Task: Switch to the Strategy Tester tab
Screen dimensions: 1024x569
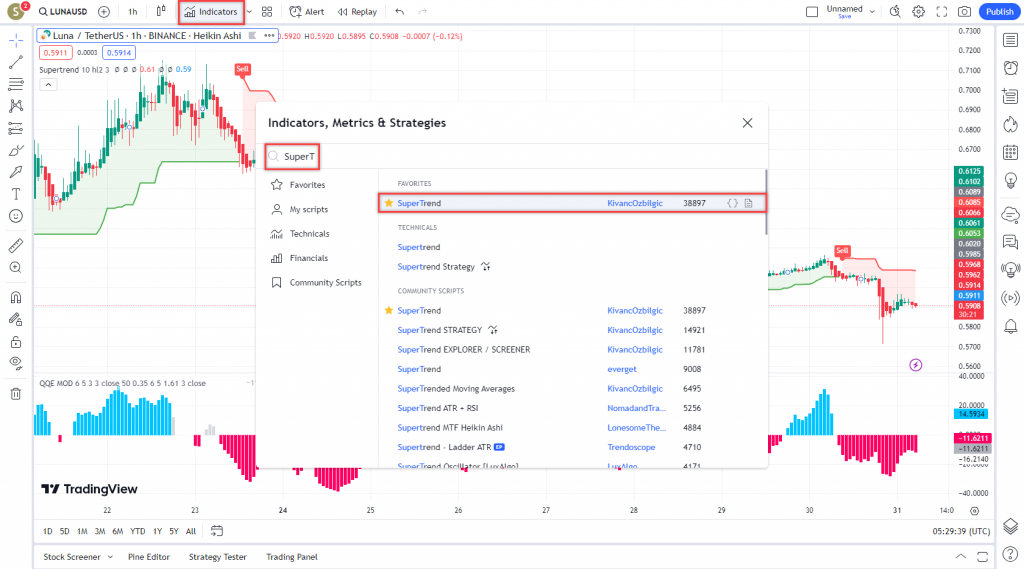Action: click(x=217, y=557)
